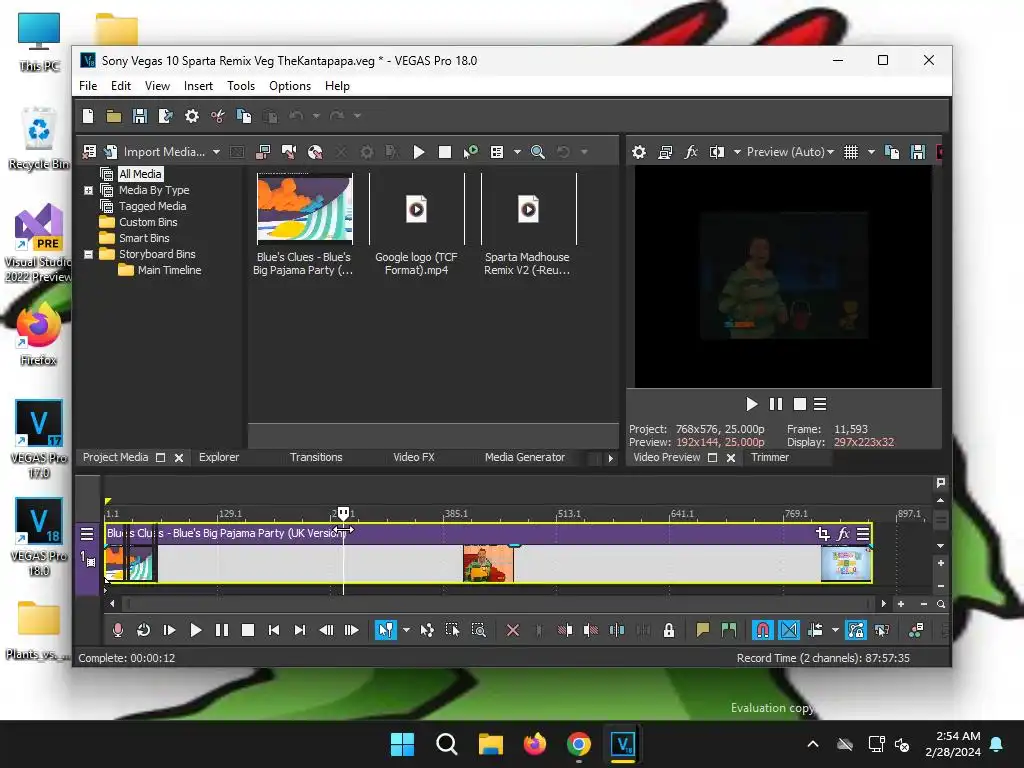This screenshot has height=768, width=1024.
Task: Open the Options menu
Action: click(x=290, y=86)
